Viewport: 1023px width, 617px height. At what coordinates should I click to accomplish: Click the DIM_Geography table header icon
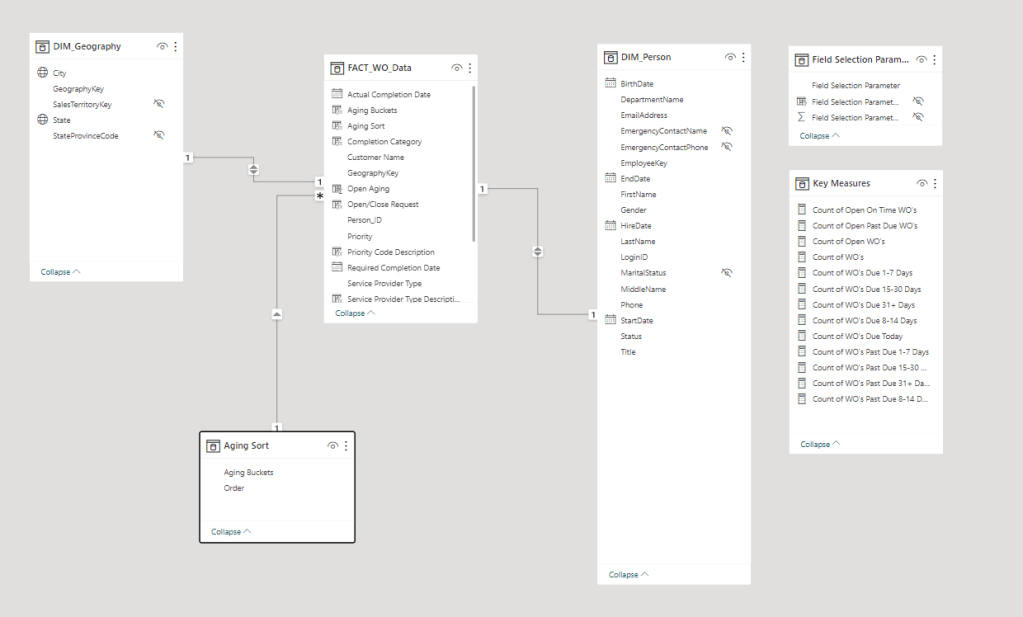coord(43,47)
